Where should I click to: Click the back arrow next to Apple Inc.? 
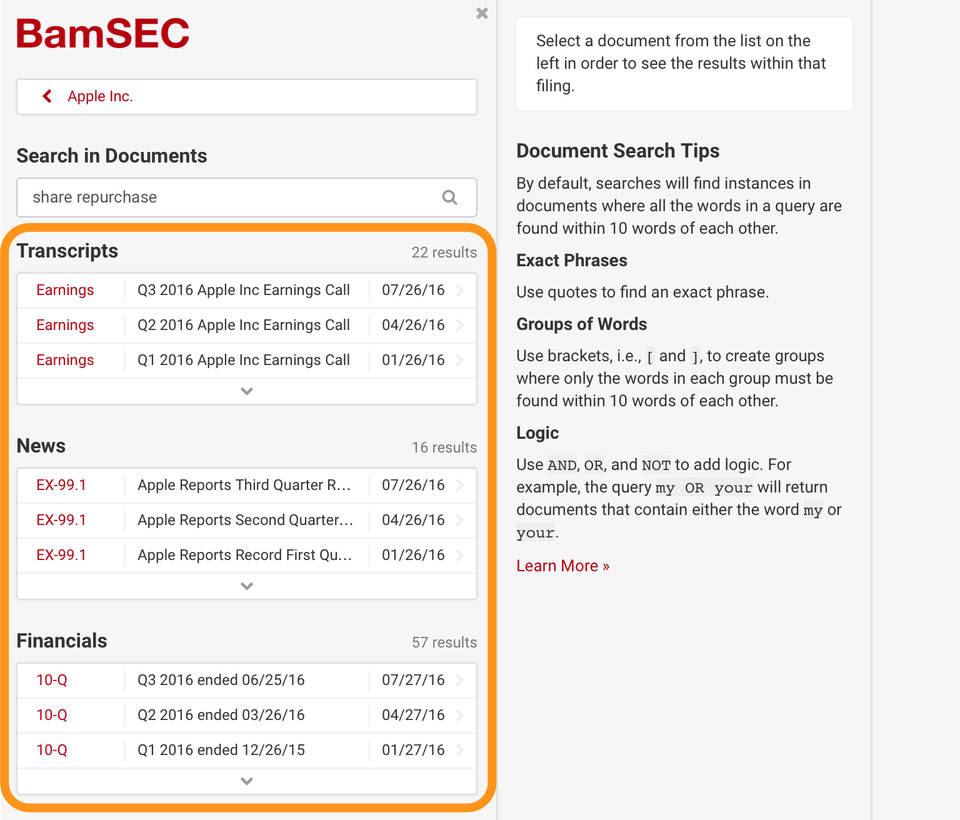point(46,96)
